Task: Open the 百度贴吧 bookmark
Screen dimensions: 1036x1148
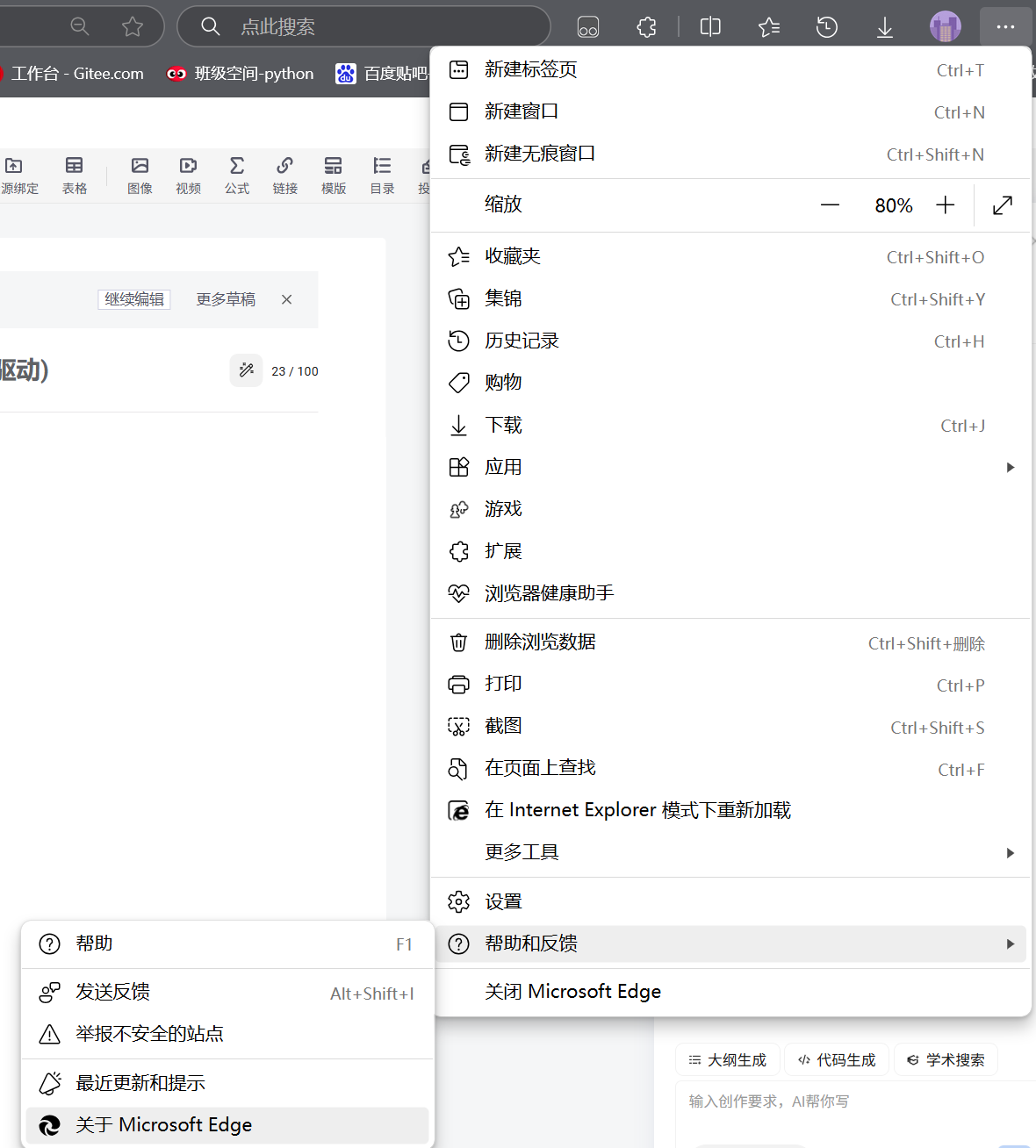Action: [382, 74]
